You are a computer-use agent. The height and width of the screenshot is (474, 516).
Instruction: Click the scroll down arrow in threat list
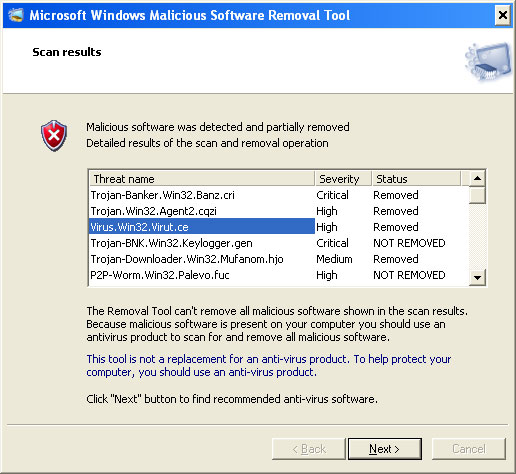(477, 277)
